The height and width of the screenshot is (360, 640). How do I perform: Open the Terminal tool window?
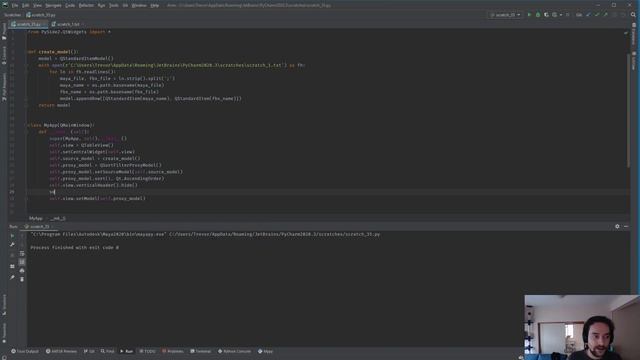(x=200, y=351)
